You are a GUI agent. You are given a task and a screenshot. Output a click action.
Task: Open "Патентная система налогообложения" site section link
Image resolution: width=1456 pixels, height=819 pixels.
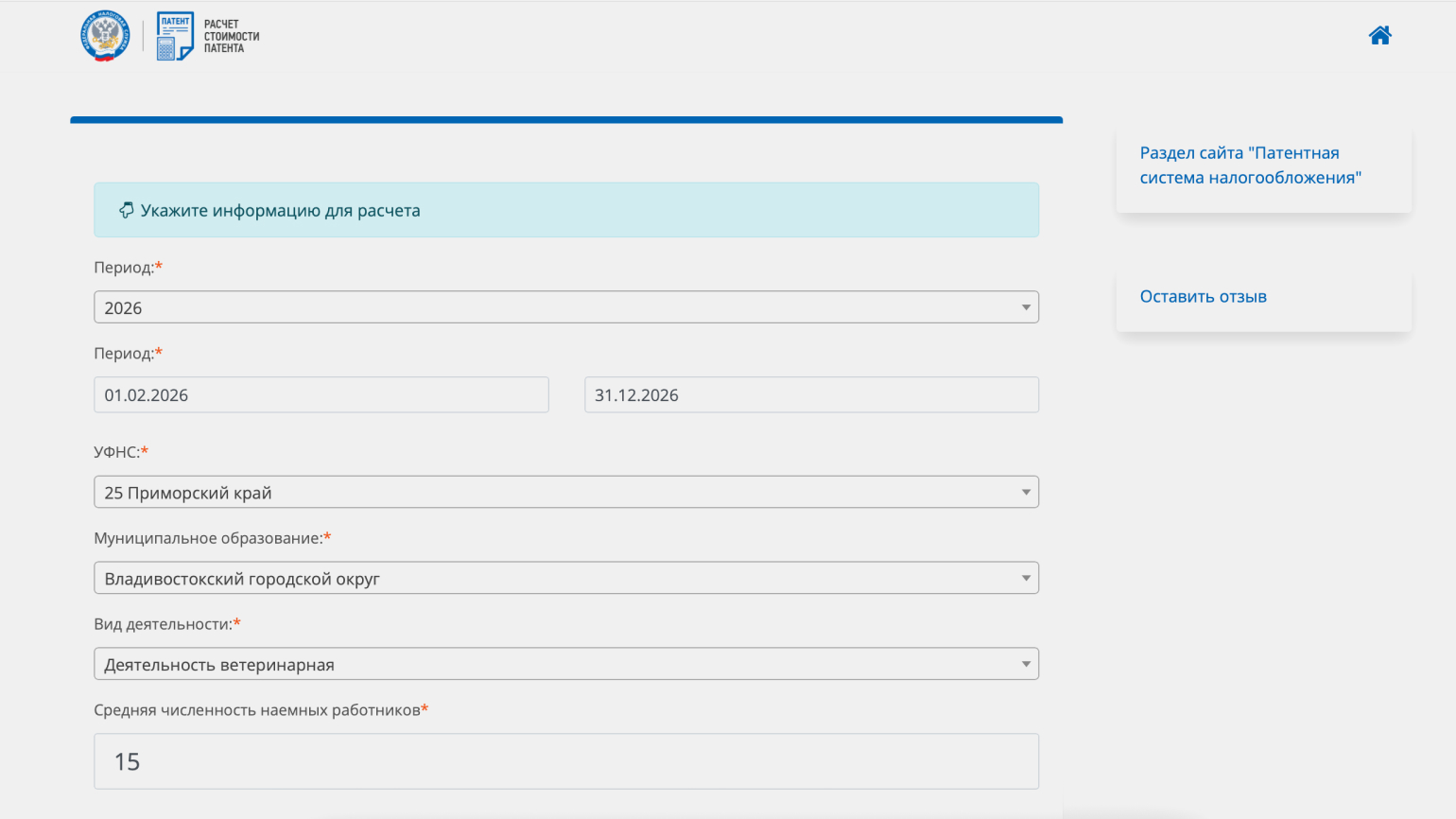[1249, 166]
